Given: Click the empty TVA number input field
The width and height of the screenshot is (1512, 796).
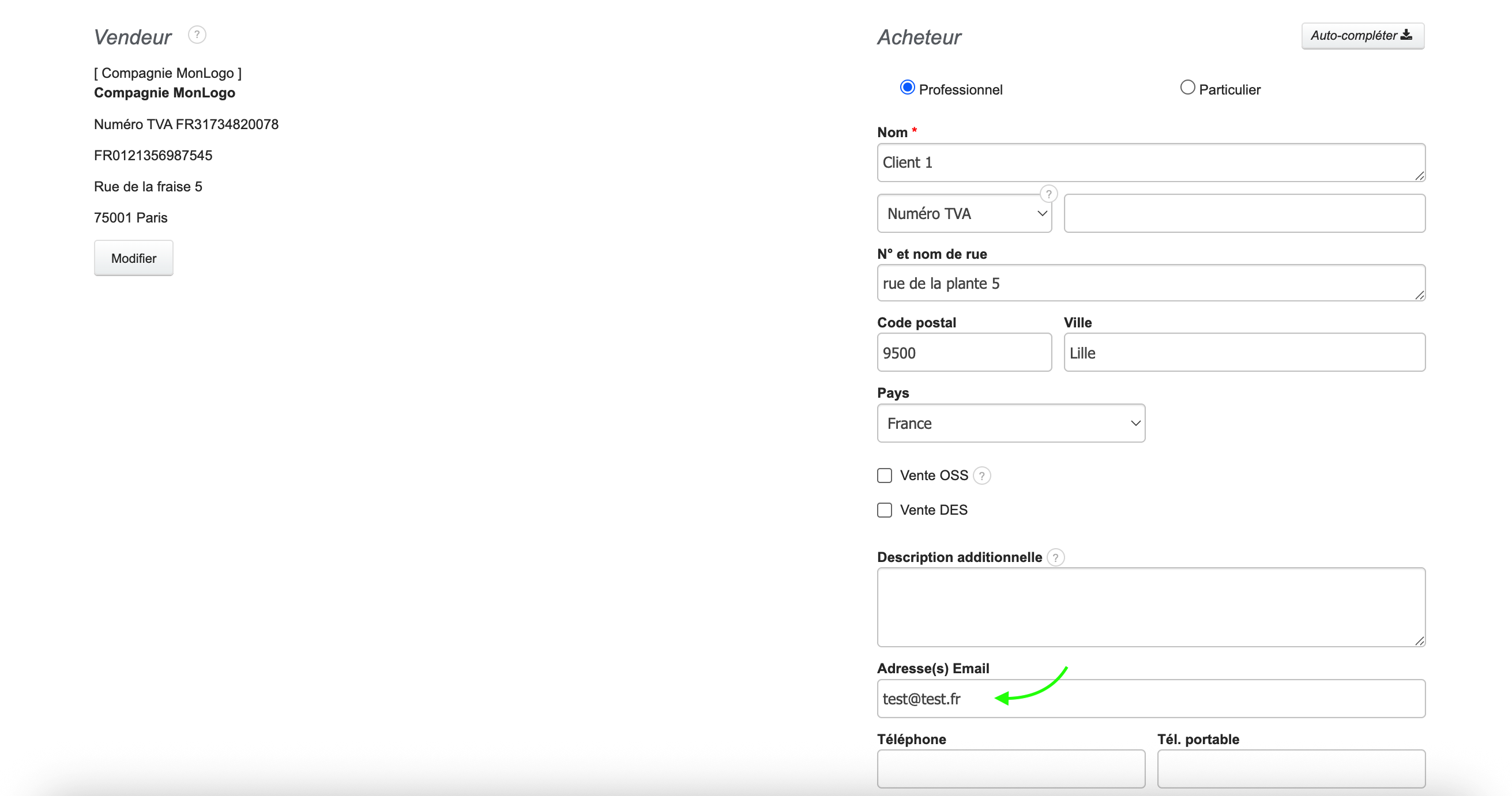Looking at the screenshot, I should [x=1244, y=213].
